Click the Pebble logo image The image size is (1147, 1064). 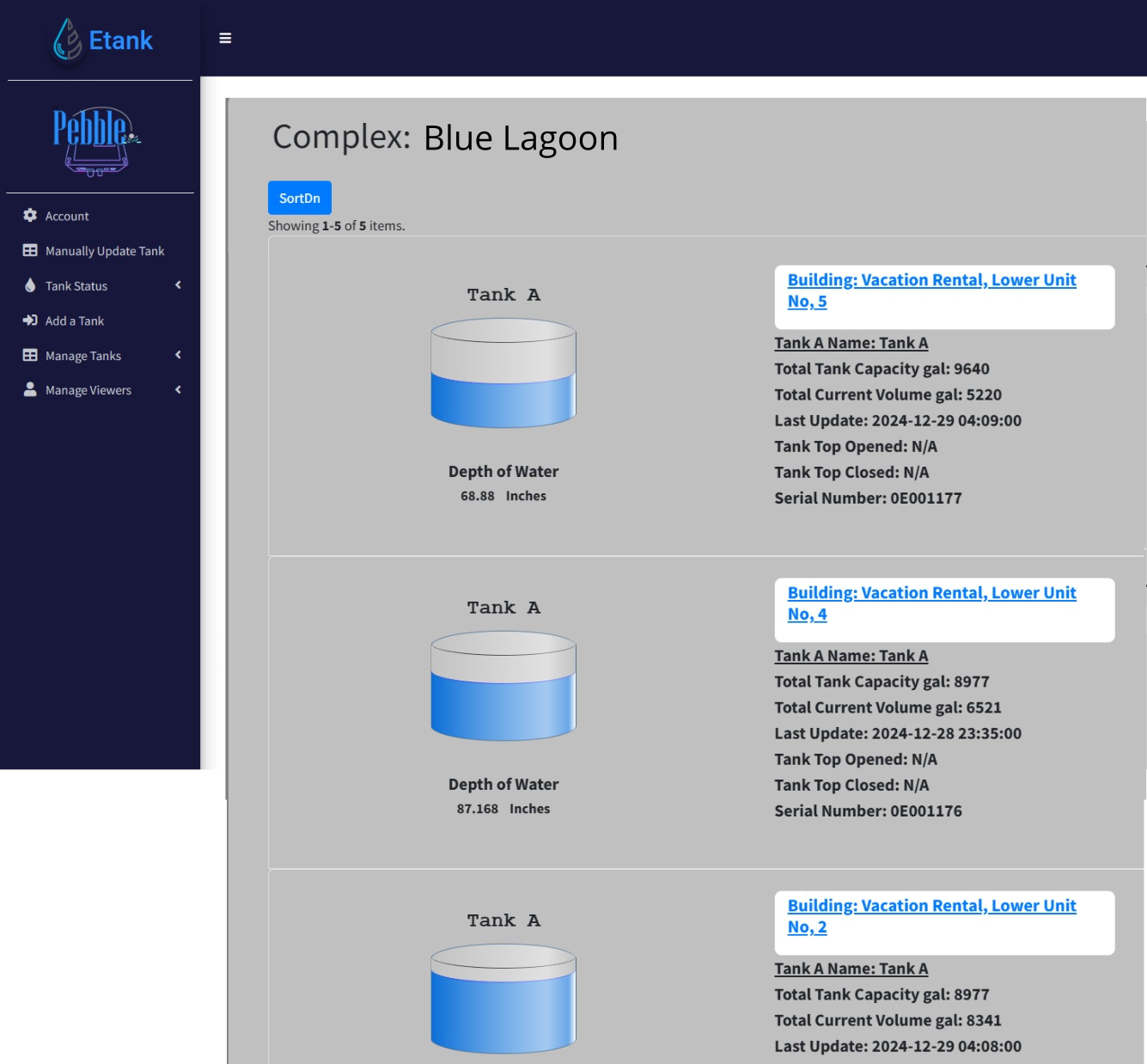click(x=97, y=142)
